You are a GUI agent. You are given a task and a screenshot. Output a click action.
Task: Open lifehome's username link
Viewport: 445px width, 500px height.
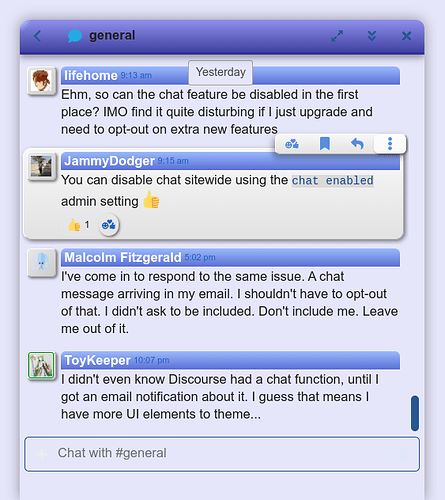click(91, 75)
